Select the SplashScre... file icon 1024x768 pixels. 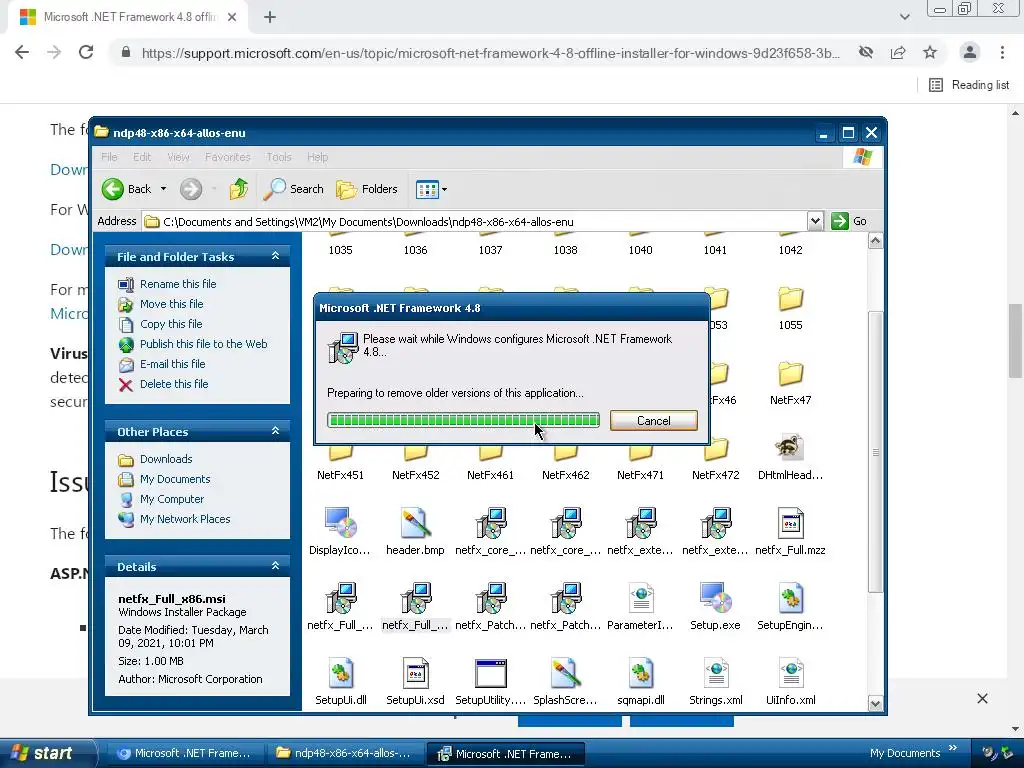566,673
